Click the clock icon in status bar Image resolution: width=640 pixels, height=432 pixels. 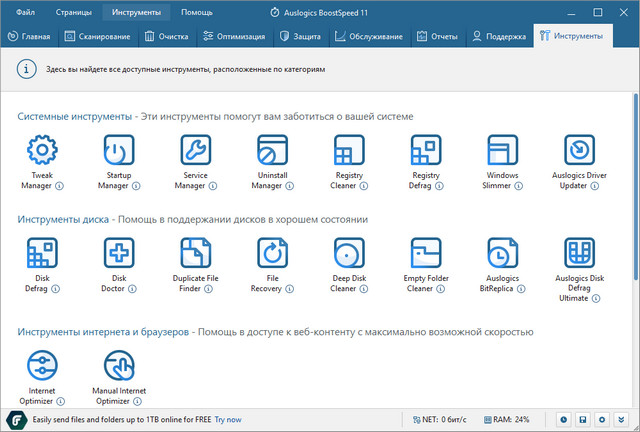point(565,420)
